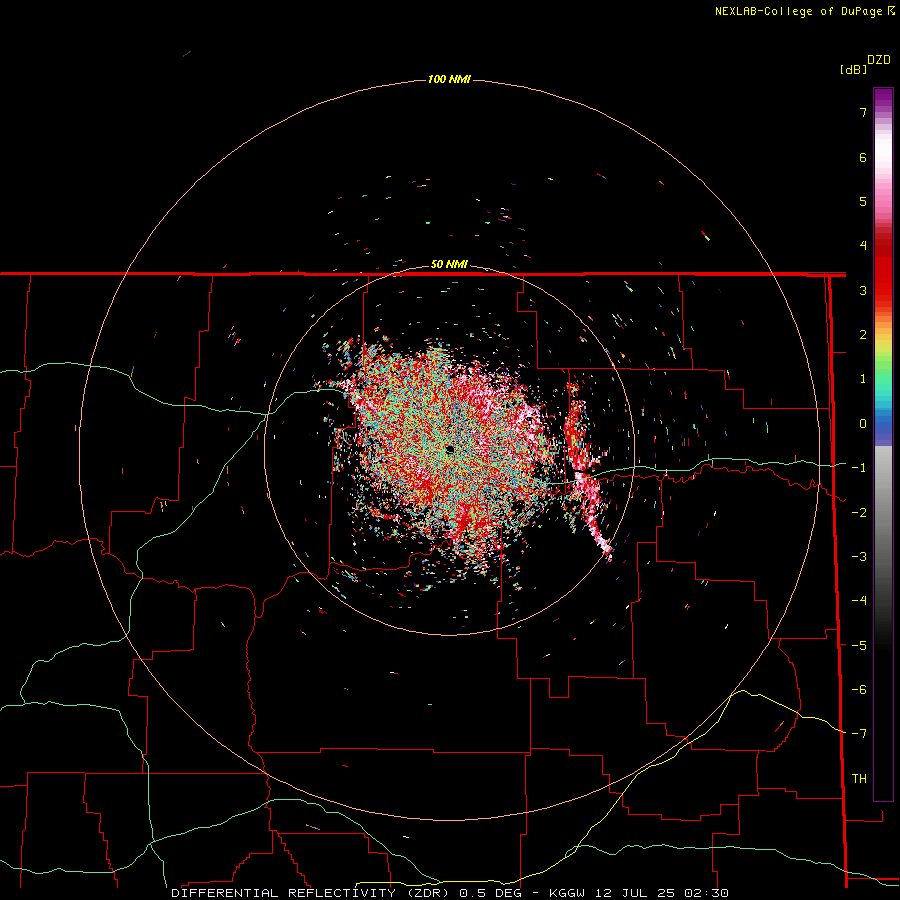Click the [dB] unit label
This screenshot has height=900, width=900.
pos(853,69)
